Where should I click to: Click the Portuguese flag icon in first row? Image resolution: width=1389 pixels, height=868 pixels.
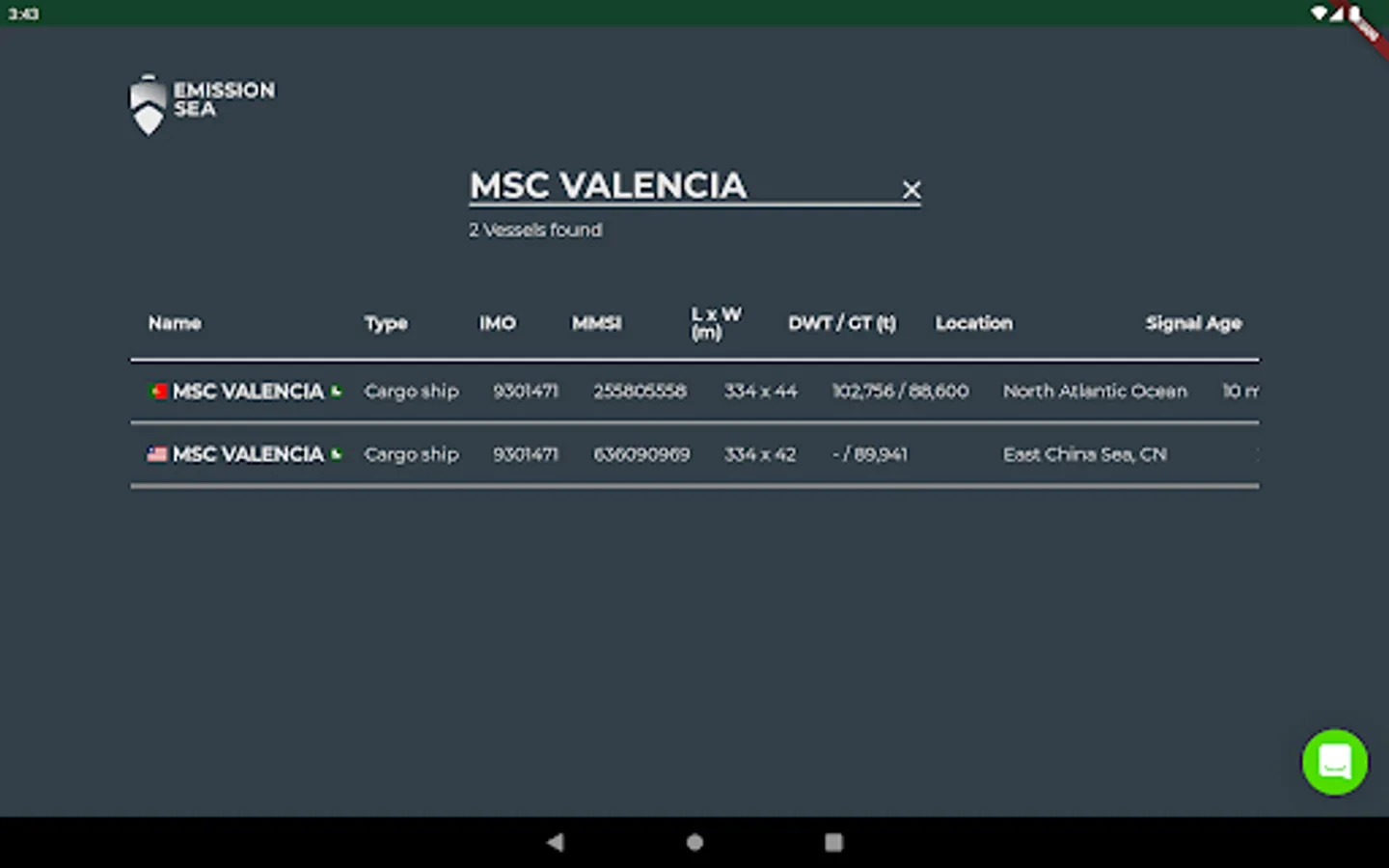pyautogui.click(x=158, y=391)
